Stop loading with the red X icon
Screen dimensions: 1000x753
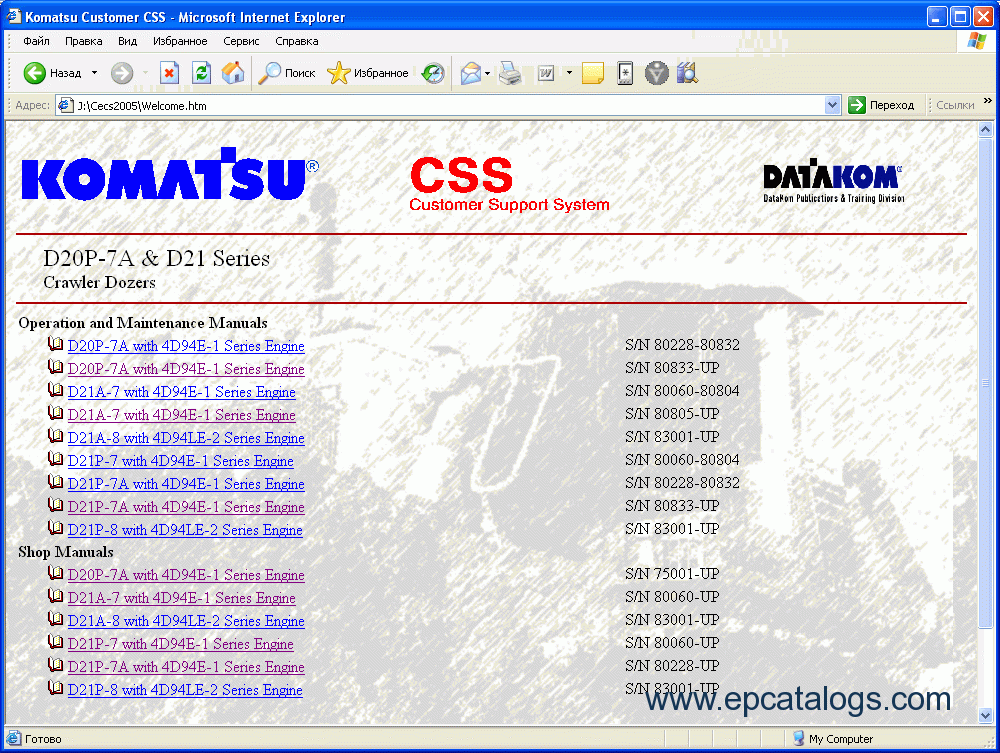(x=169, y=73)
